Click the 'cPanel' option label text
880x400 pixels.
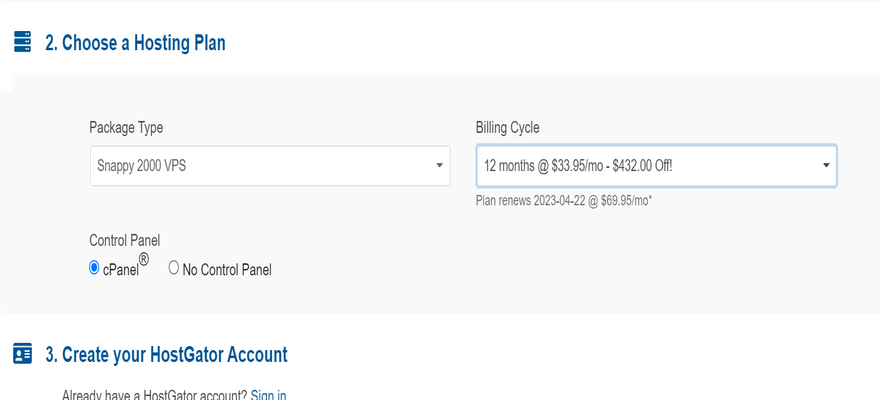coord(121,269)
